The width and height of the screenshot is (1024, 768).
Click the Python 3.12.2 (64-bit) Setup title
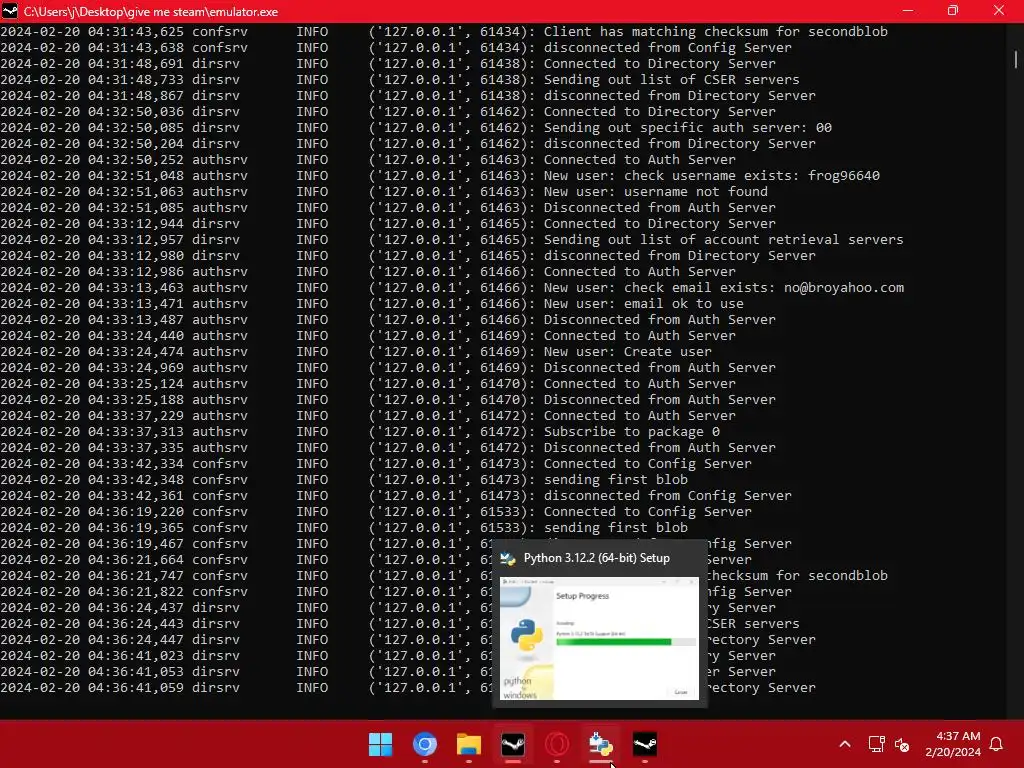(x=596, y=558)
